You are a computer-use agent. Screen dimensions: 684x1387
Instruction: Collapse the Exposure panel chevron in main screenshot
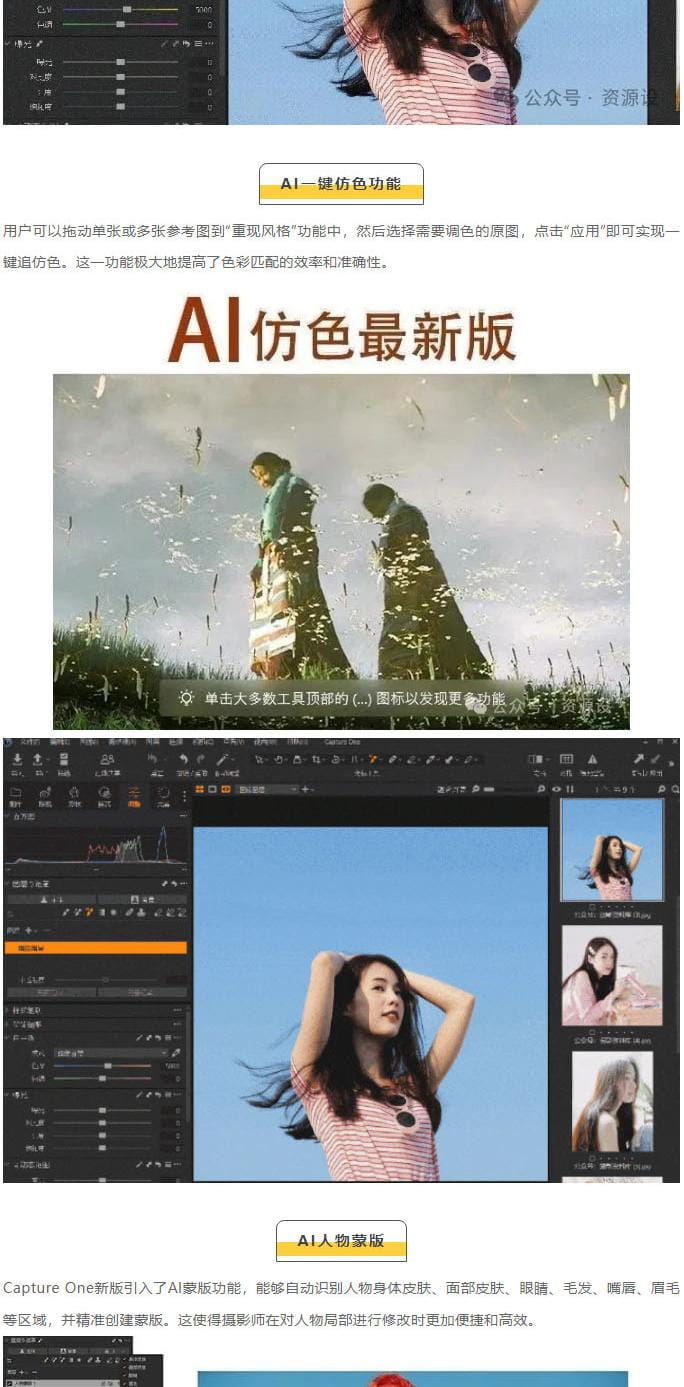click(8, 1095)
